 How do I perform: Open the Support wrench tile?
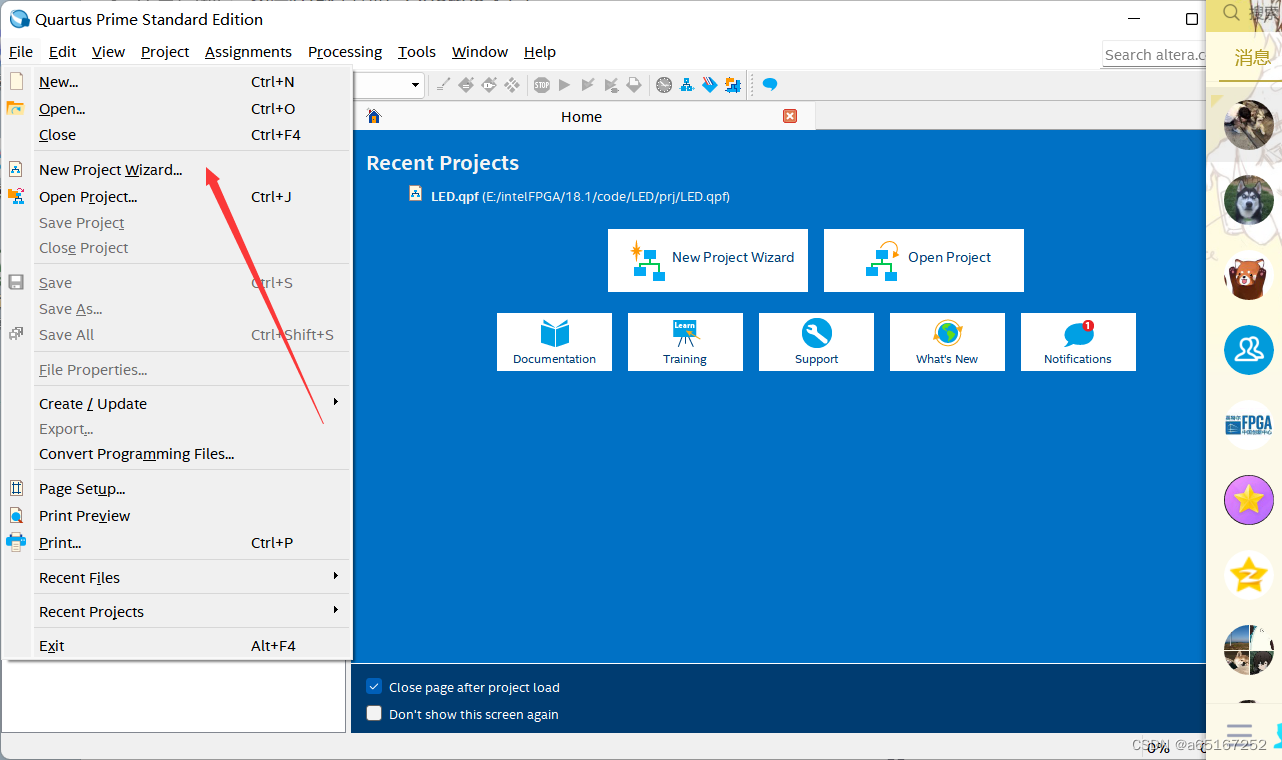click(x=816, y=342)
